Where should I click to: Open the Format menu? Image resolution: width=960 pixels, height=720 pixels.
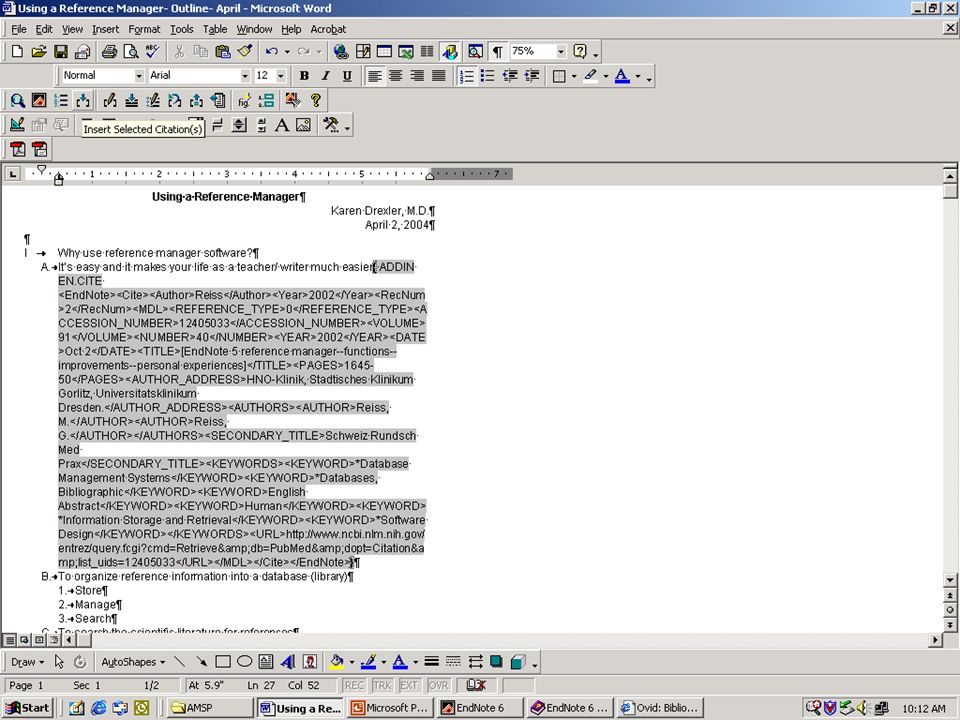click(x=144, y=29)
